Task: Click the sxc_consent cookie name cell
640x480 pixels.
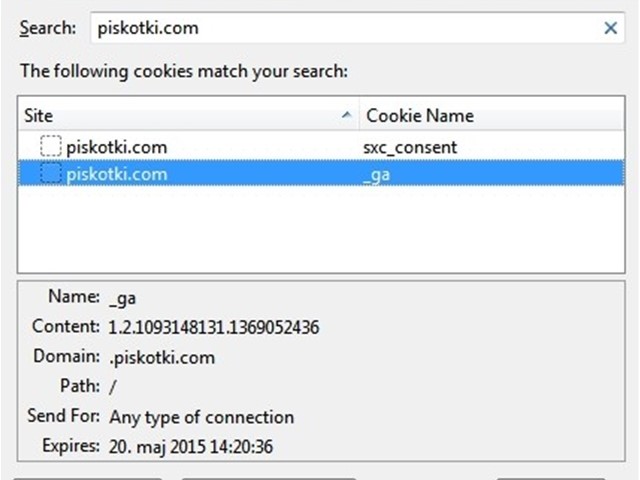Action: click(x=410, y=147)
